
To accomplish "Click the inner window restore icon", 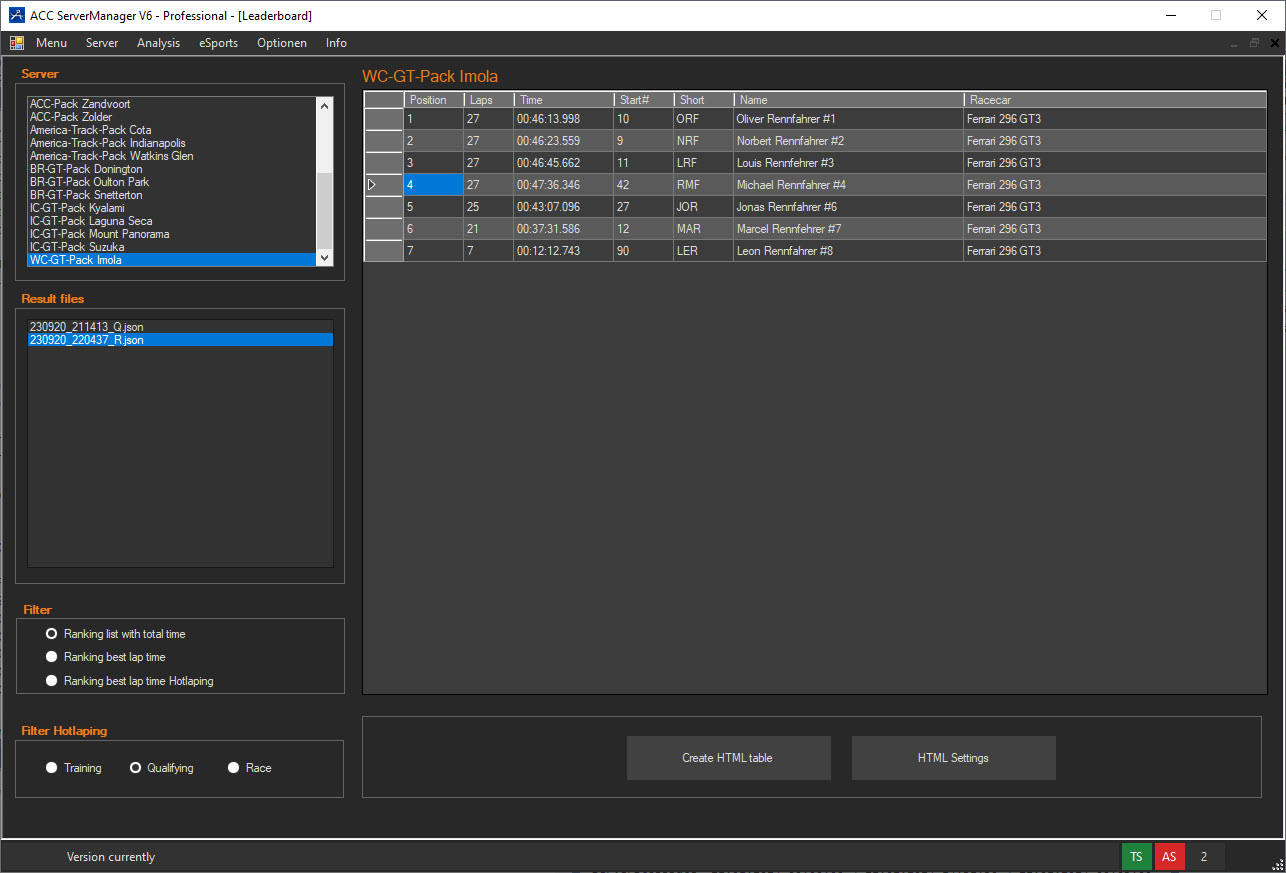I will coord(1254,43).
